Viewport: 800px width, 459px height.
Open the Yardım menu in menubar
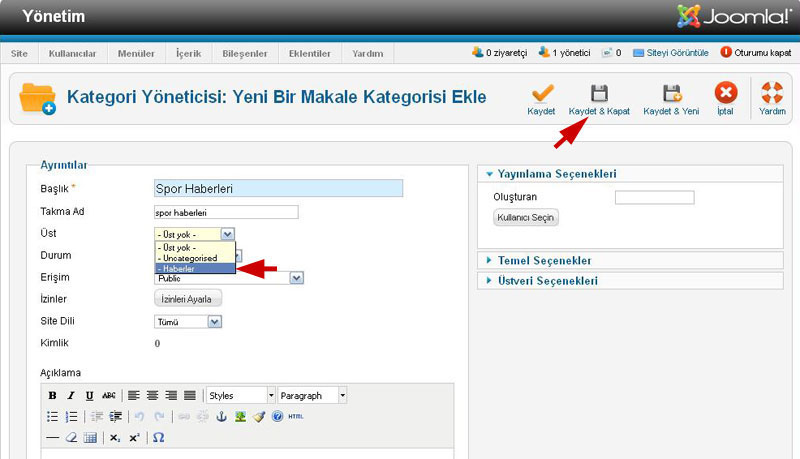pos(368,54)
